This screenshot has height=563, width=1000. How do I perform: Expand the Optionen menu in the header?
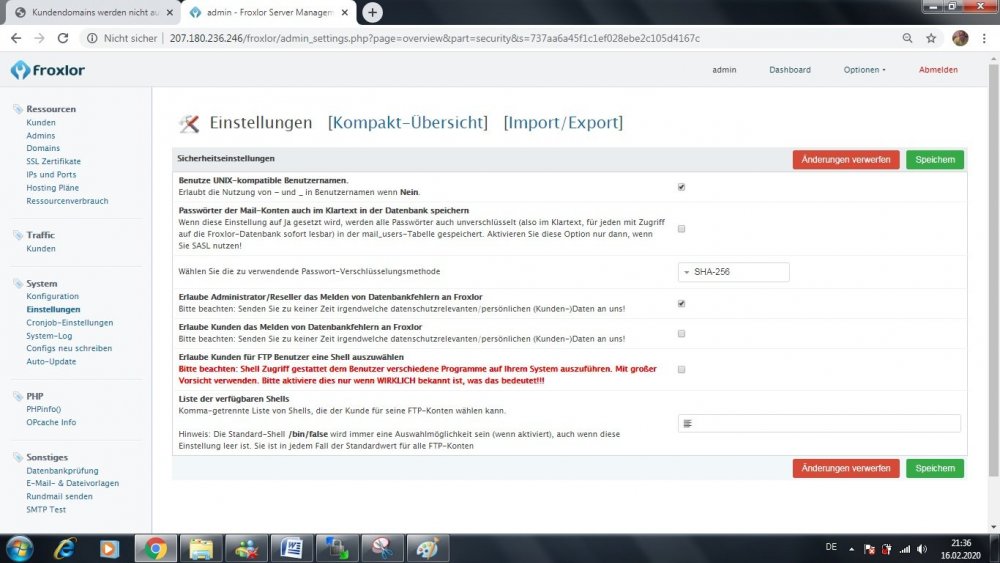[864, 70]
